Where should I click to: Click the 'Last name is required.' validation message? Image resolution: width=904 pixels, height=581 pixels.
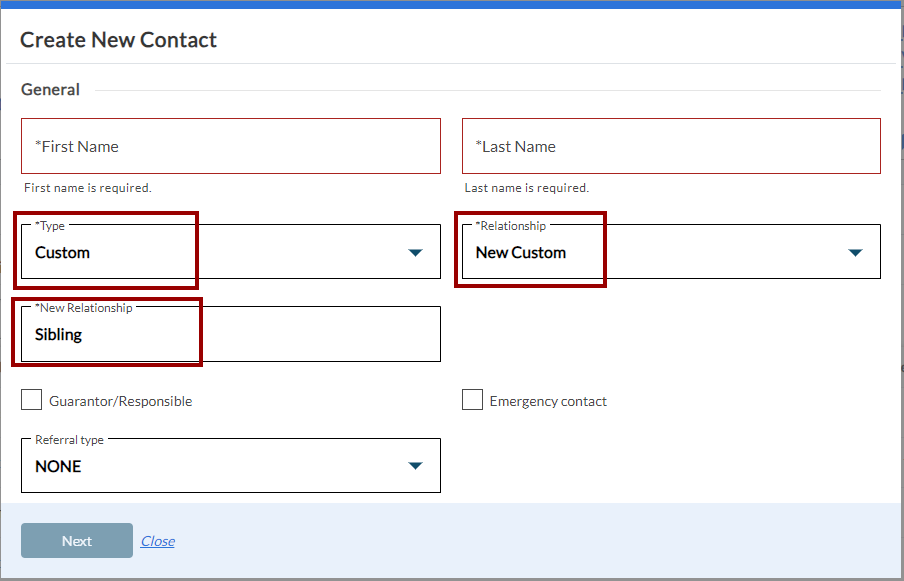(x=527, y=188)
